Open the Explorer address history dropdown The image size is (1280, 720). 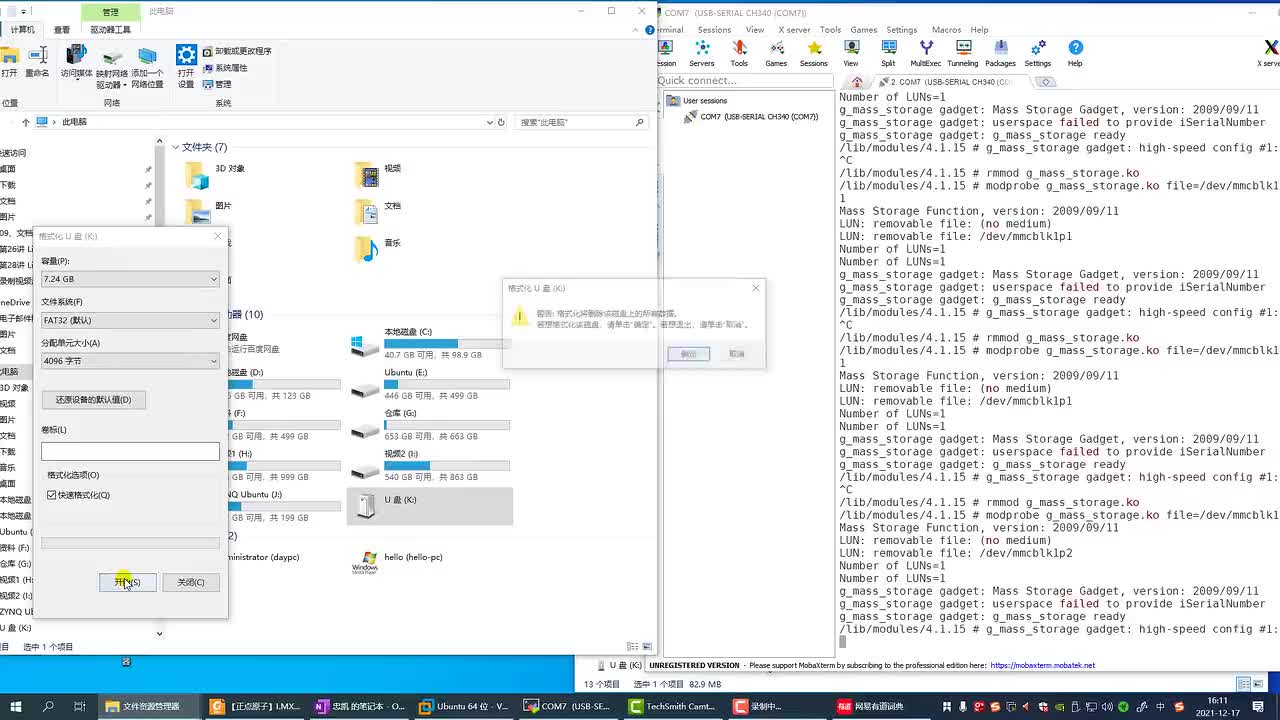(x=489, y=122)
